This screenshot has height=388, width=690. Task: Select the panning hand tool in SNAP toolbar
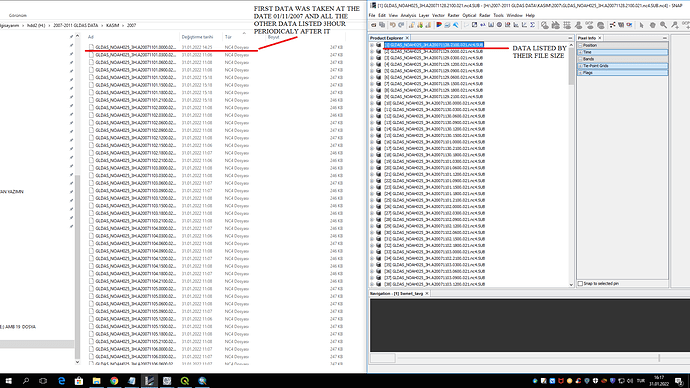653,25
